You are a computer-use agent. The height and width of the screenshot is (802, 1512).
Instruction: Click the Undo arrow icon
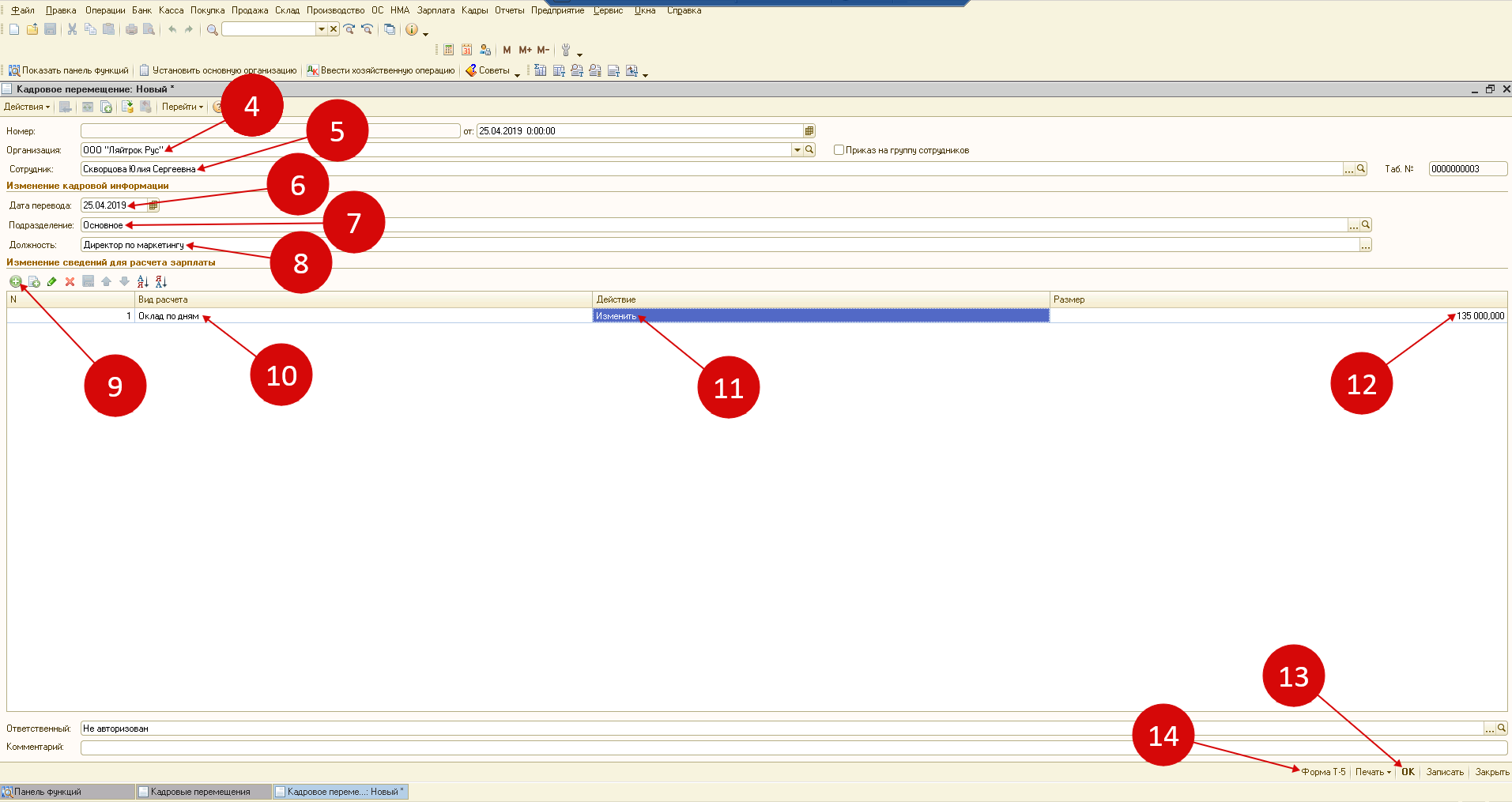pyautogui.click(x=172, y=29)
